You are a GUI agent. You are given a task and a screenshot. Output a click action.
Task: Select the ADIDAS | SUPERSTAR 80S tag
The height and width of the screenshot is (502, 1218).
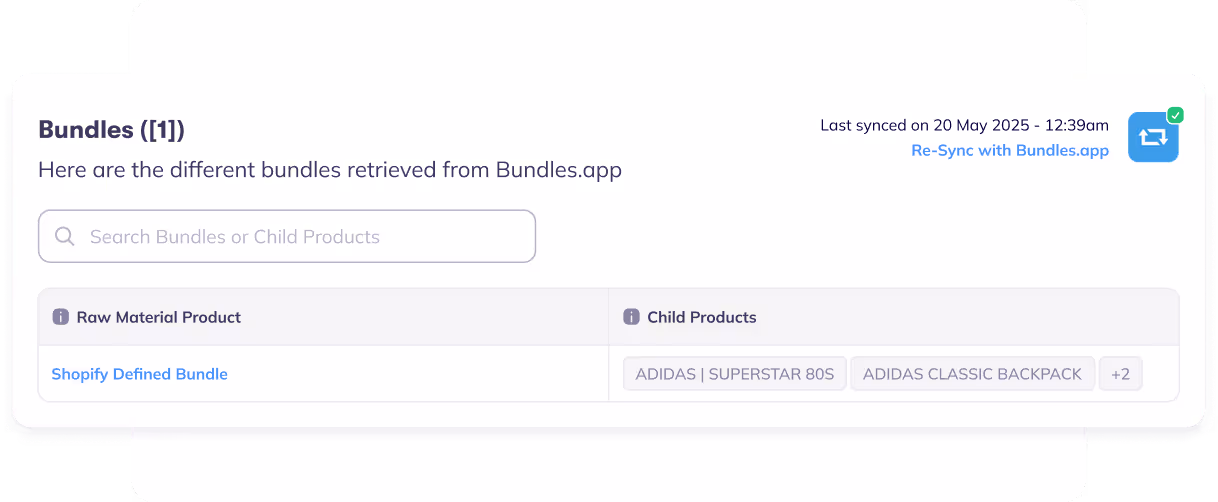tap(734, 374)
